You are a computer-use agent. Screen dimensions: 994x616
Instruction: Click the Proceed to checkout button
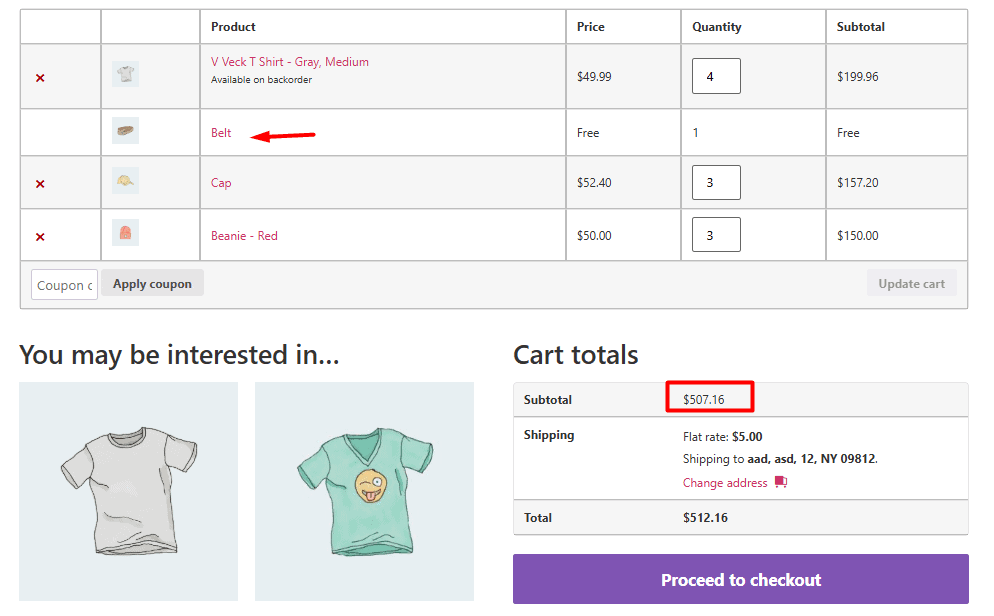[x=740, y=580]
